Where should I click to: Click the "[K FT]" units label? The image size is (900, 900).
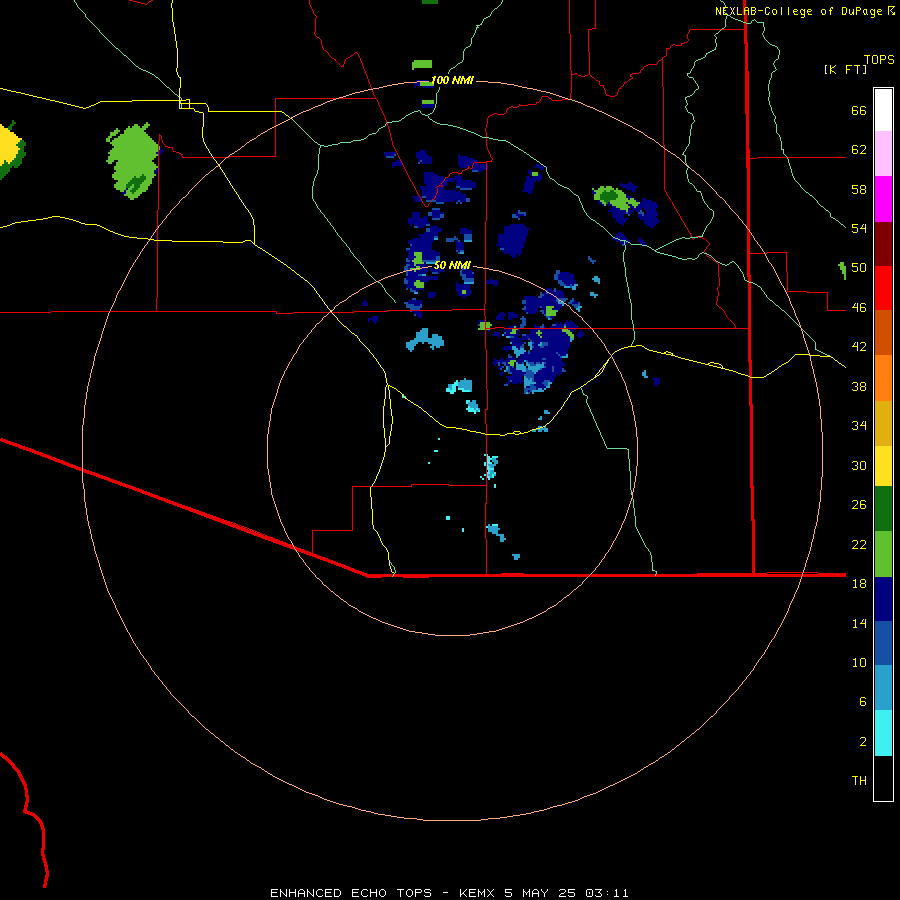[845, 69]
